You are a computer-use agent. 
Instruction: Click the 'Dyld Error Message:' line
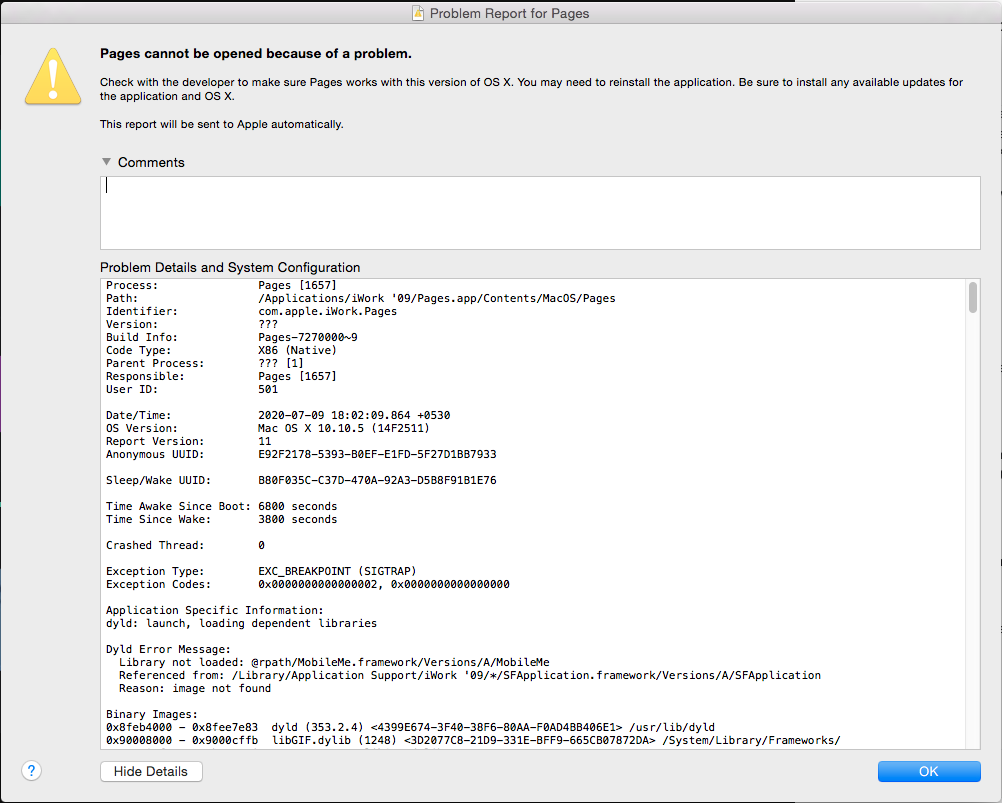pos(168,649)
